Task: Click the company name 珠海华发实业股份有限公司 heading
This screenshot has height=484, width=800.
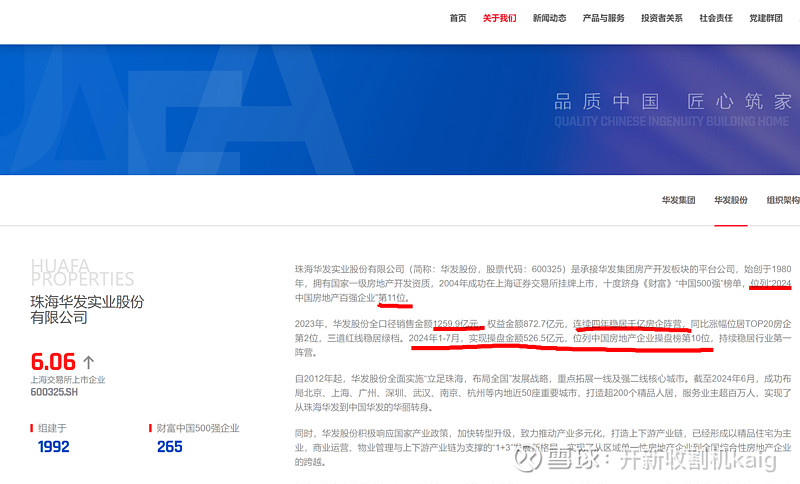Action: (87, 310)
